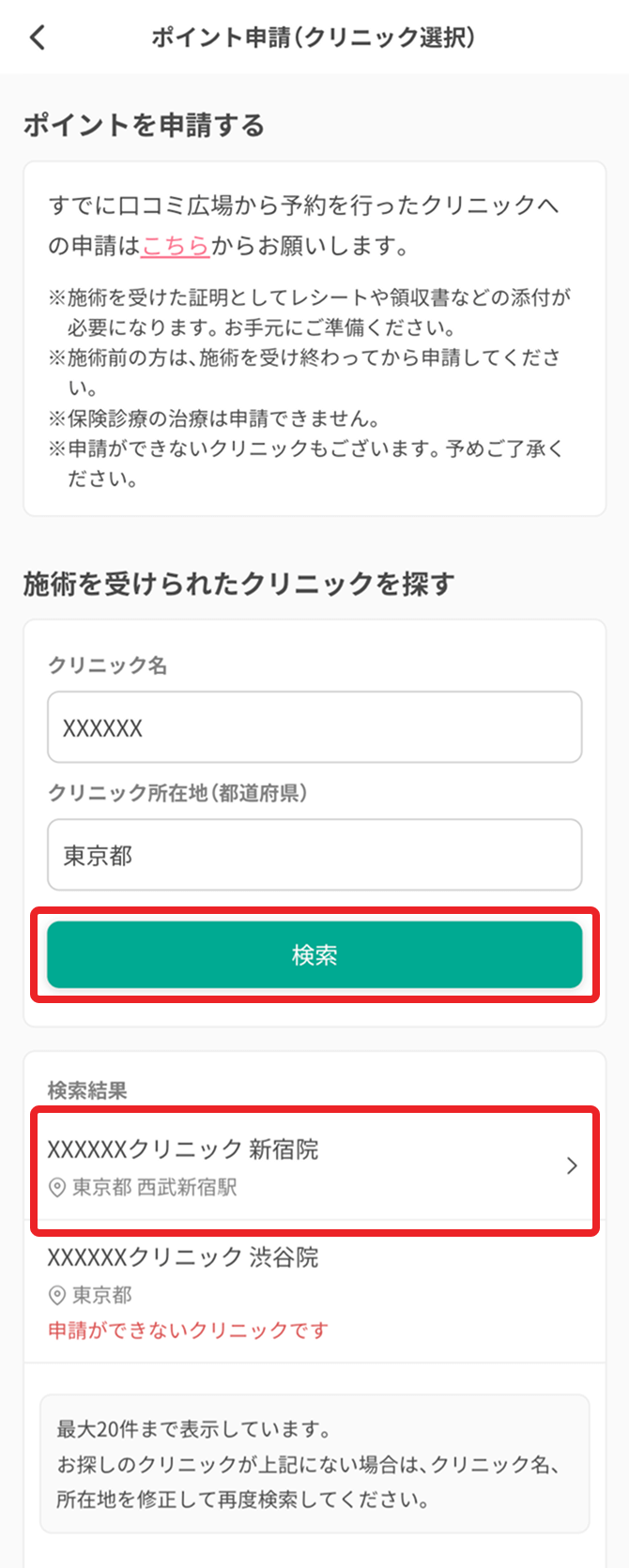This screenshot has width=629, height=1568.
Task: Click the ポイント申請(クリニック選択) page title
Action: point(314,38)
